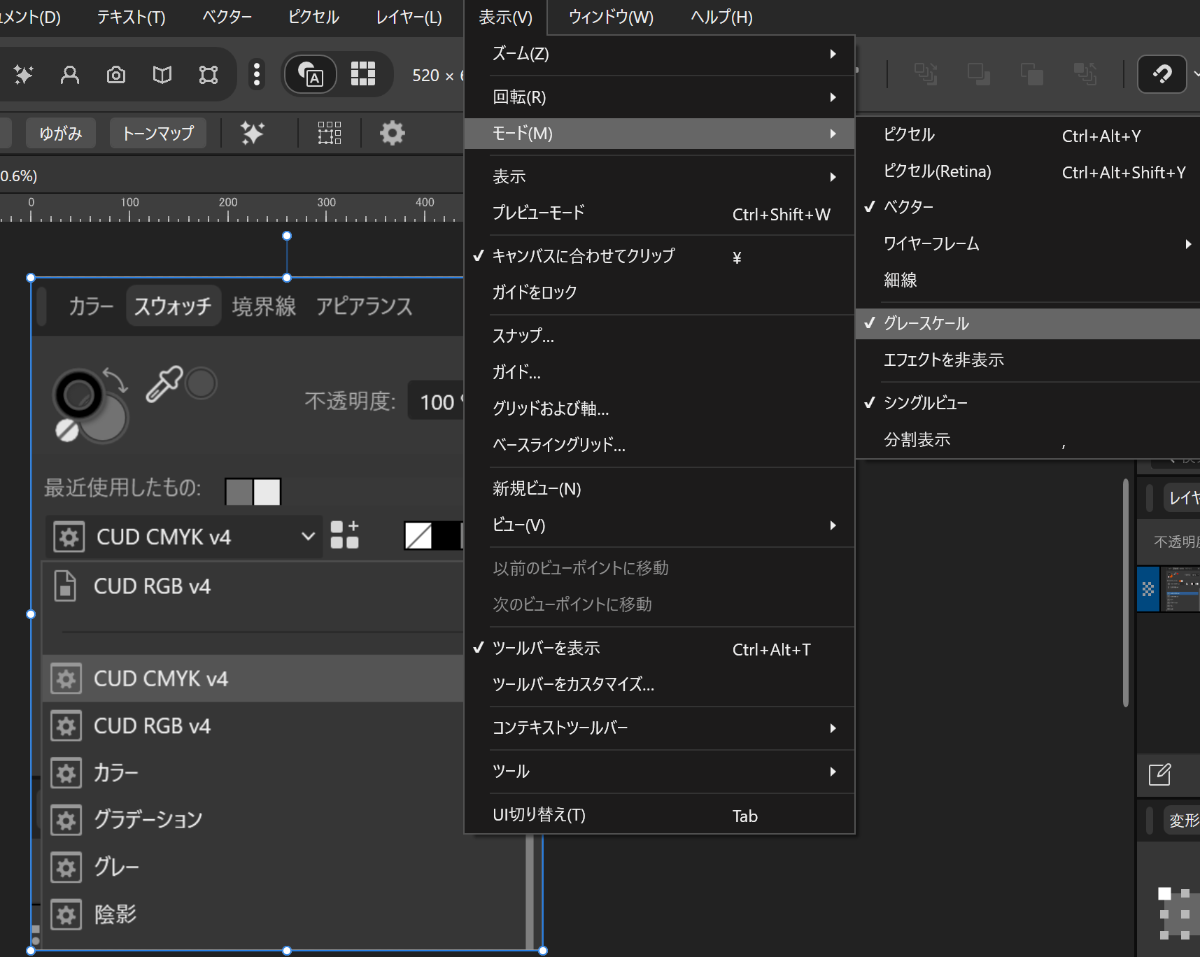
Task: Select the layer thumbnail in Layers panel
Action: pyautogui.click(x=1180, y=589)
